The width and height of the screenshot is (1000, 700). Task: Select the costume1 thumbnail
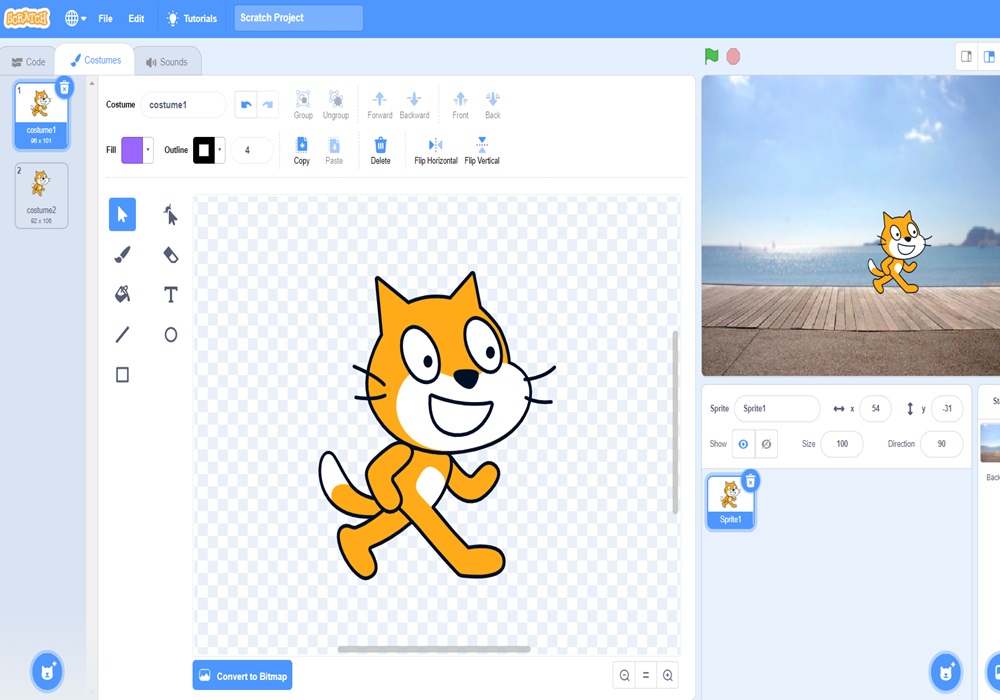tap(41, 116)
